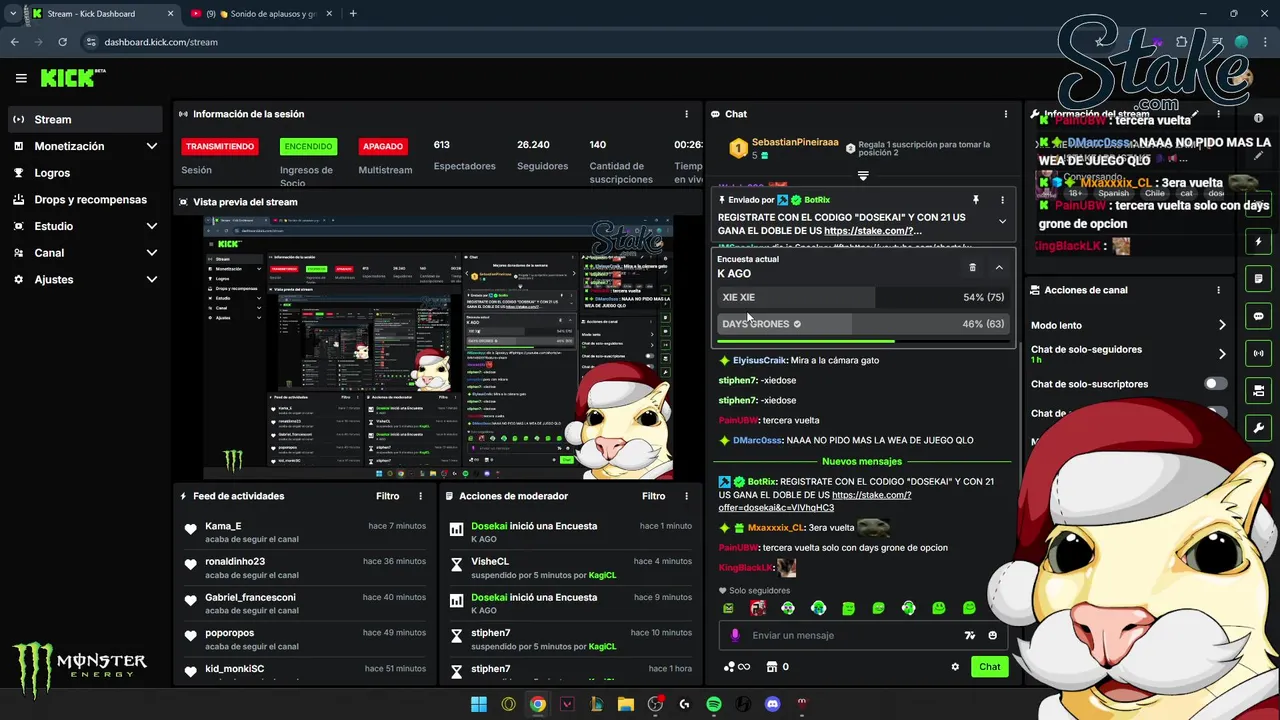Click the translate icon in the message box

click(969, 635)
